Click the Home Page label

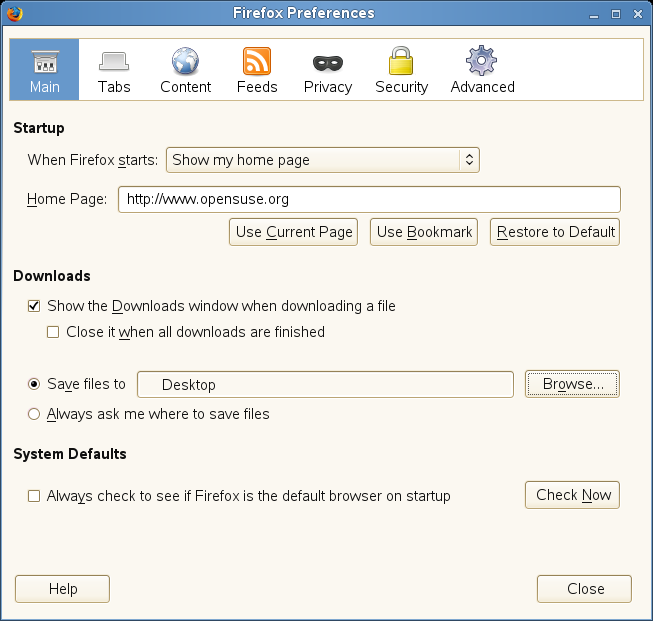pos(67,199)
